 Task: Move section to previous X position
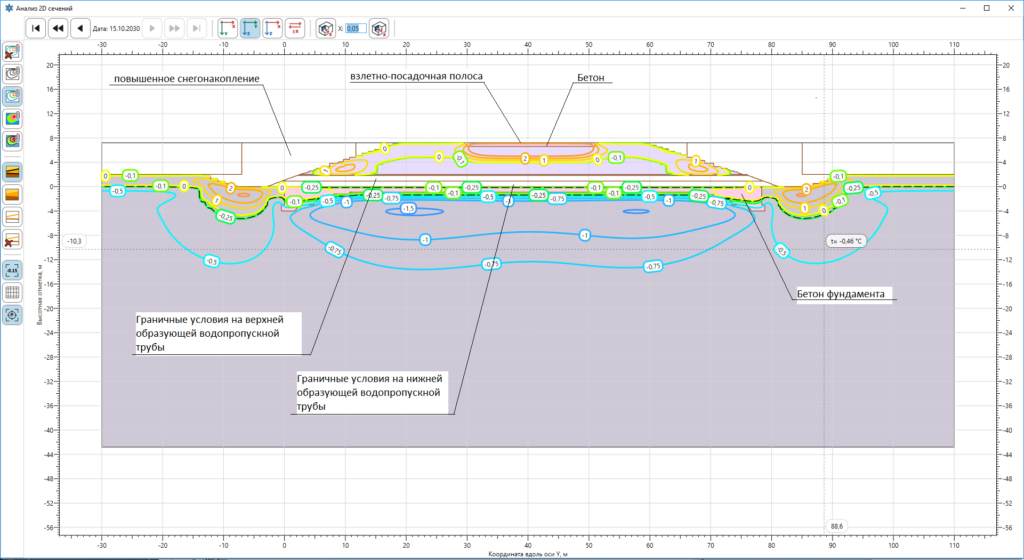tap(326, 28)
